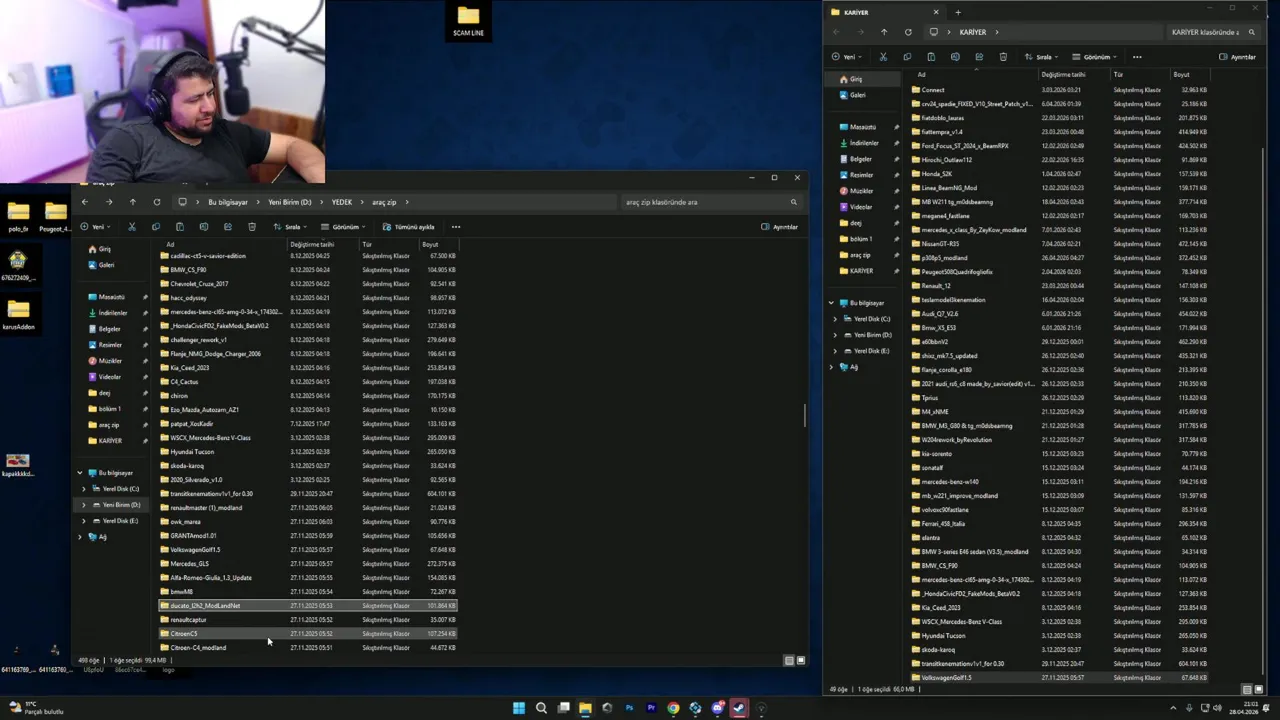The height and width of the screenshot is (720, 1280).
Task: Click Rename icon in KARİYER window
Action: [955, 57]
